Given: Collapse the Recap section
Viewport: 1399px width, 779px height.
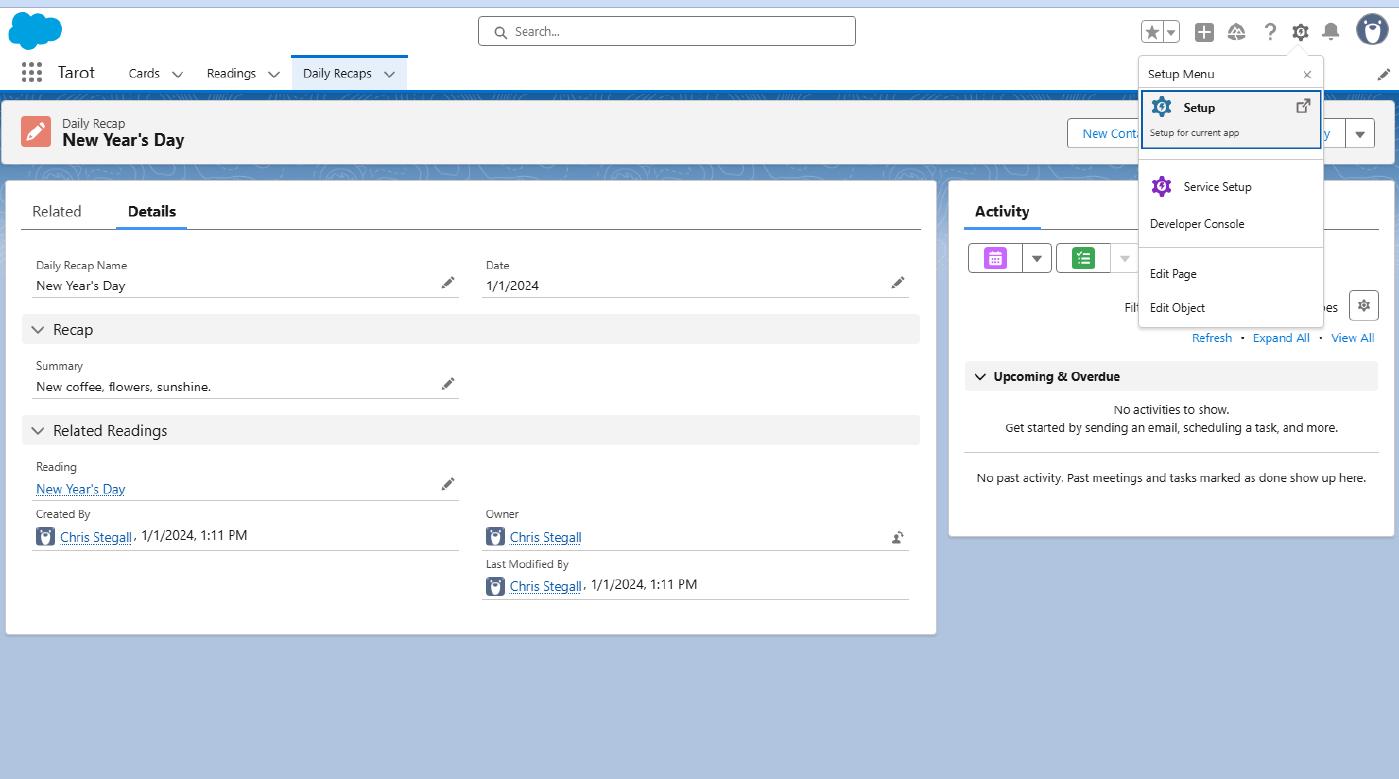Looking at the screenshot, I should [37, 329].
